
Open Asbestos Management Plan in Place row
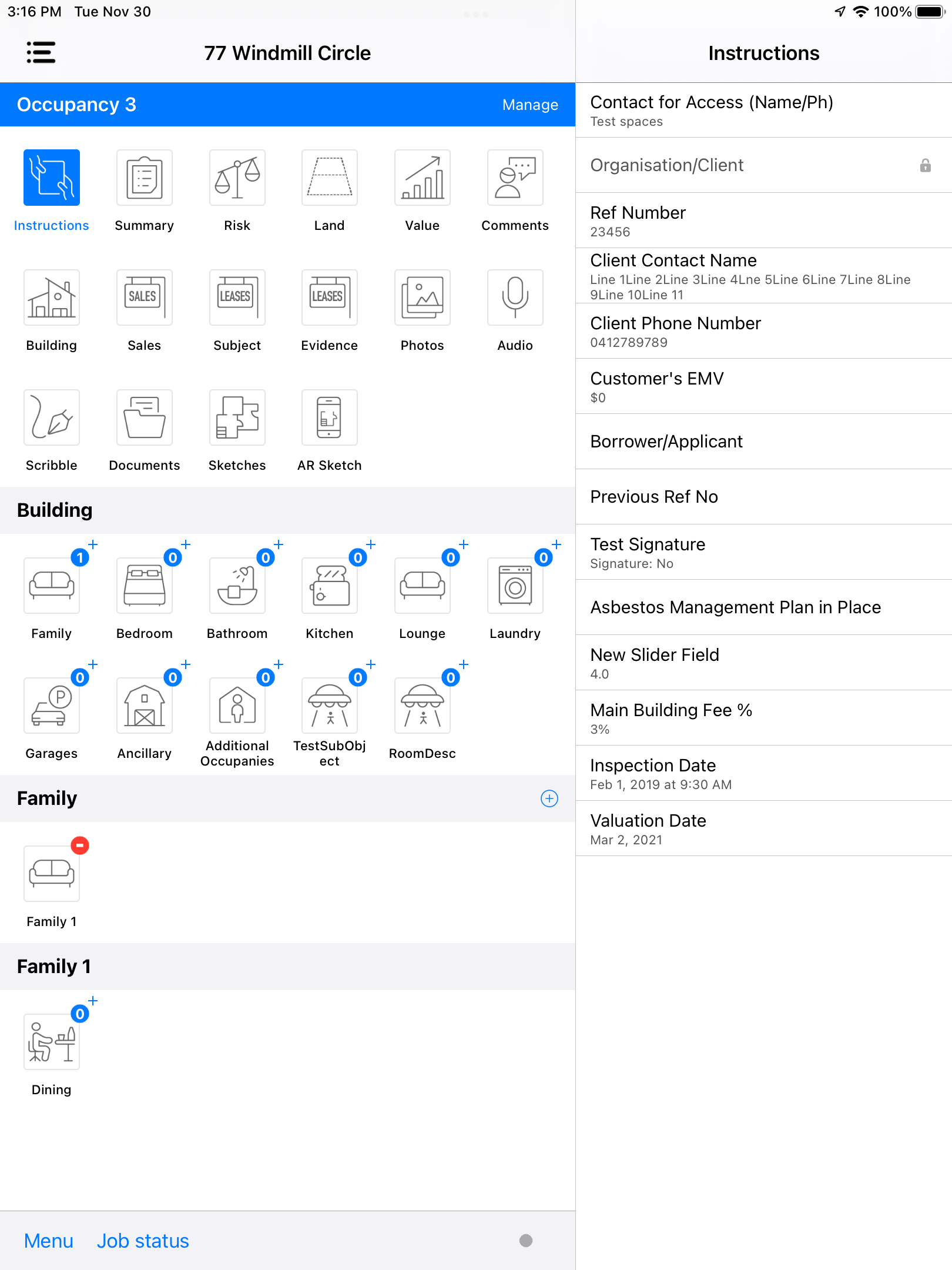point(764,607)
